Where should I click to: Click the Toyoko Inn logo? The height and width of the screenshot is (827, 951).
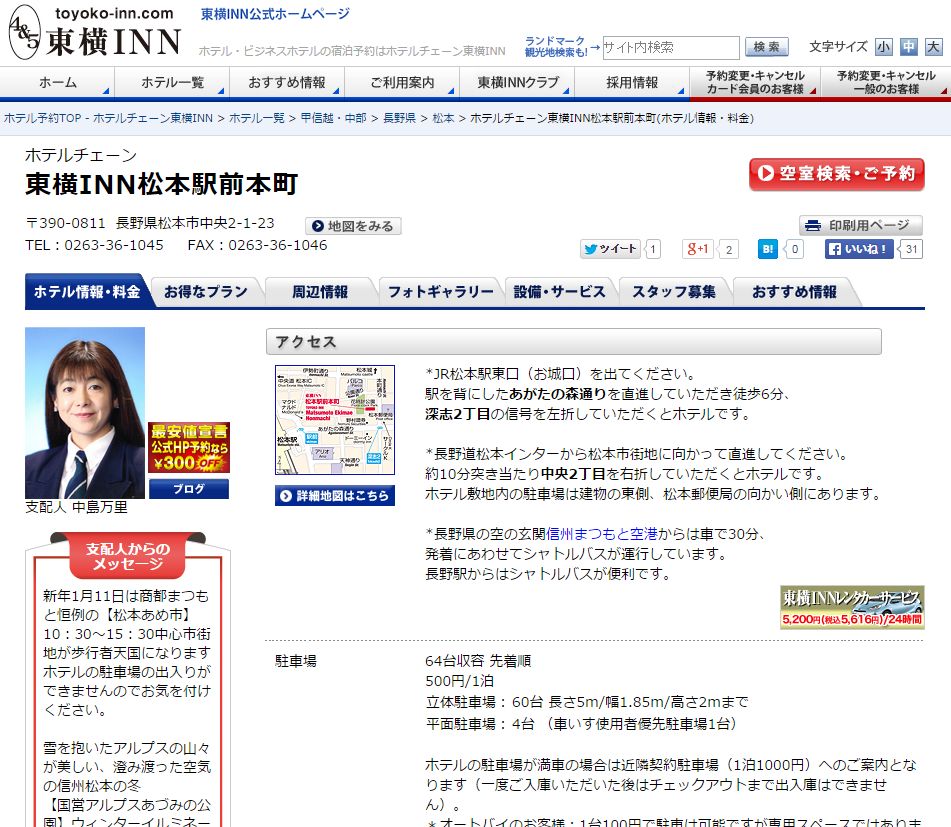click(95, 32)
